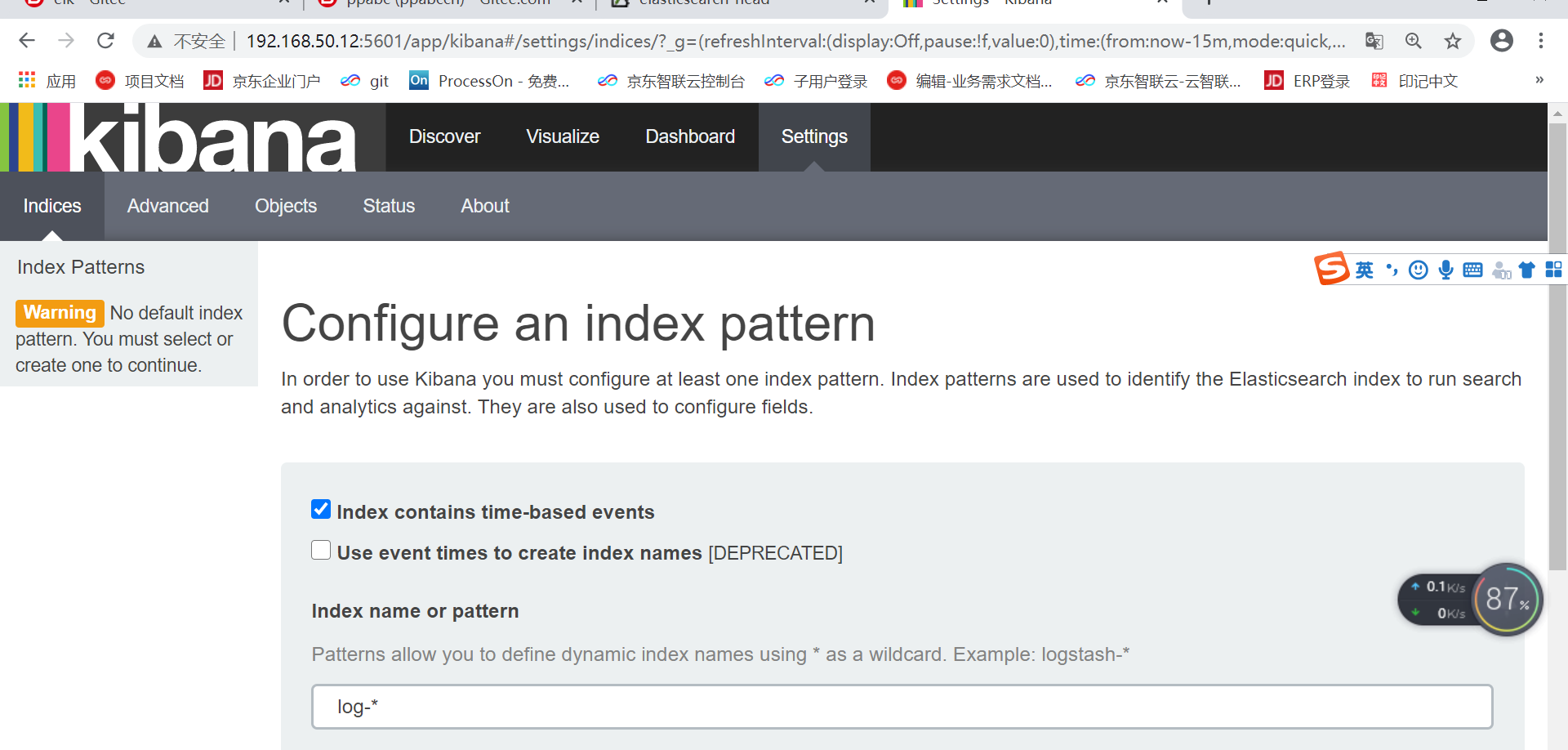
Task: Click the not-secure warning triangle icon
Action: (154, 41)
